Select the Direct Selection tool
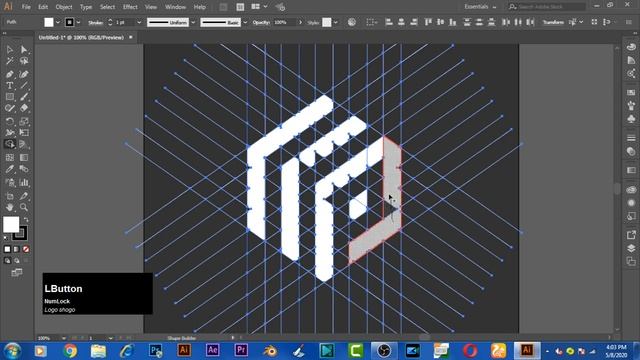Screen dimensions: 640x360 (x=24, y=49)
